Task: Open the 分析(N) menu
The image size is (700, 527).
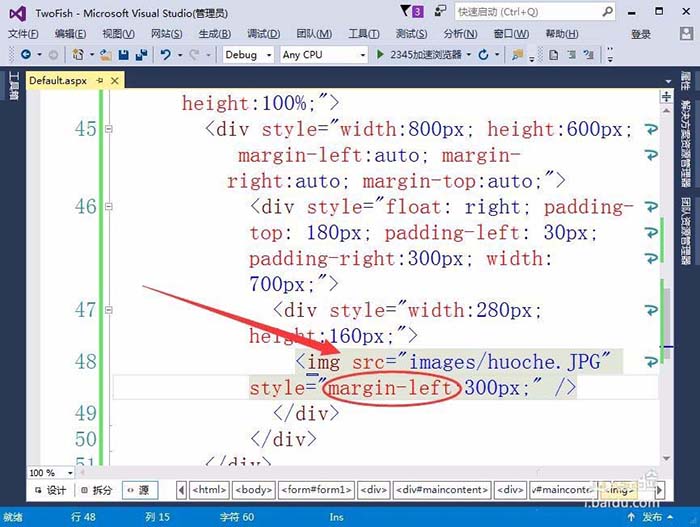Action: pos(460,34)
